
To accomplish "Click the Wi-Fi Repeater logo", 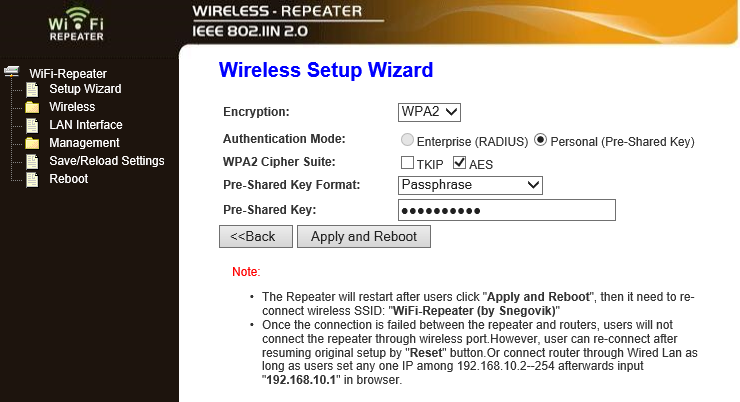I will click(76, 25).
